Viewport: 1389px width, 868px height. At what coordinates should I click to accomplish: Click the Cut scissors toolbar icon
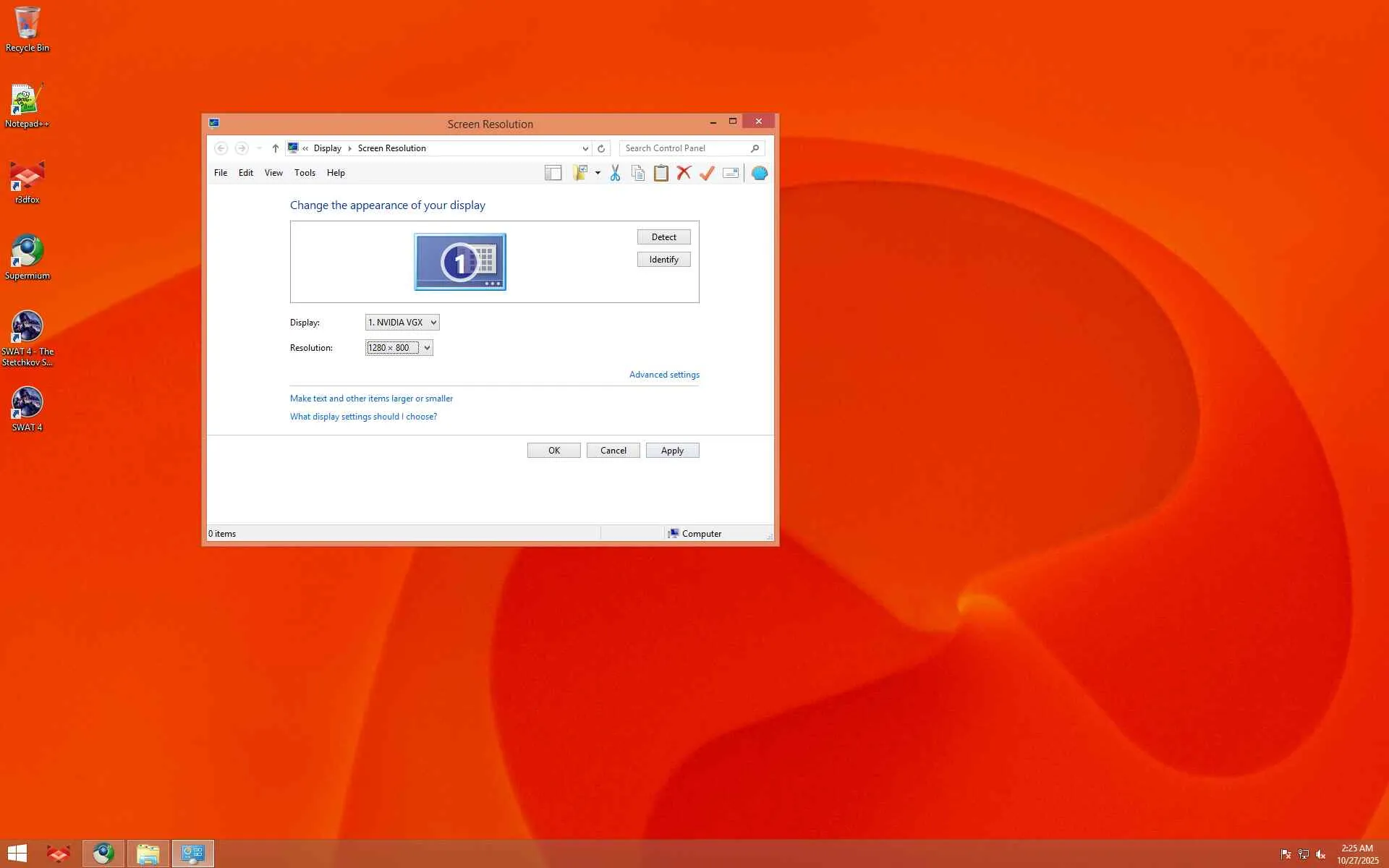tap(615, 173)
